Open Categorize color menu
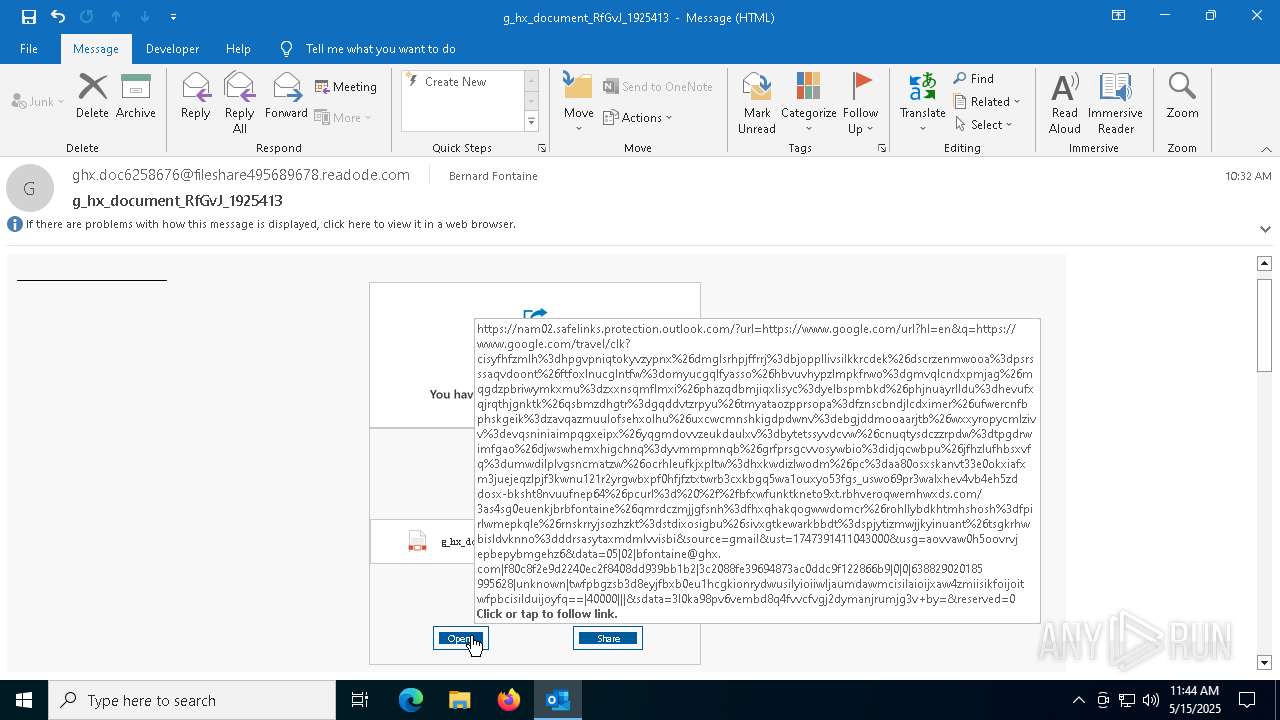Image resolution: width=1280 pixels, height=720 pixels. [x=808, y=103]
